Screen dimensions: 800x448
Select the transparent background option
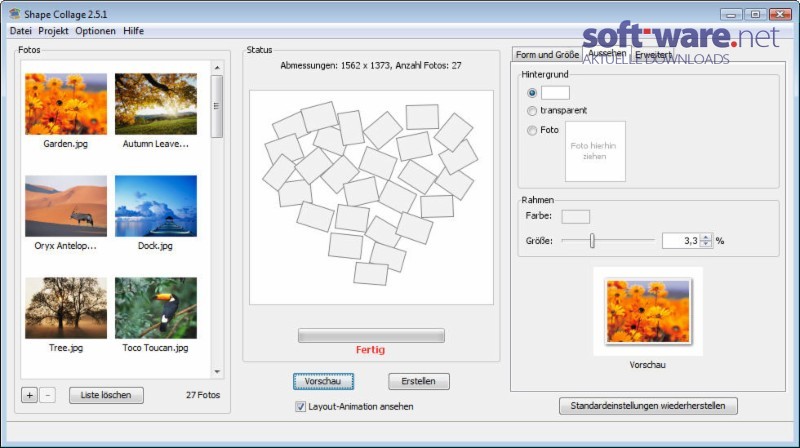tap(532, 111)
